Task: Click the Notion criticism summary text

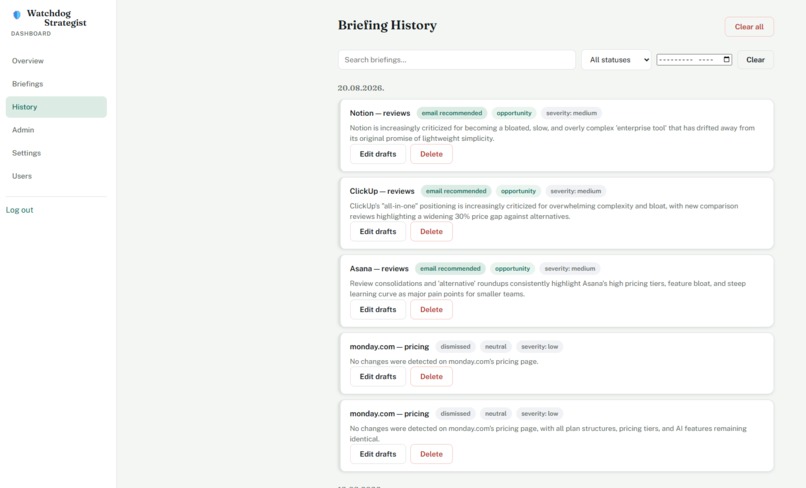Action: pos(552,133)
